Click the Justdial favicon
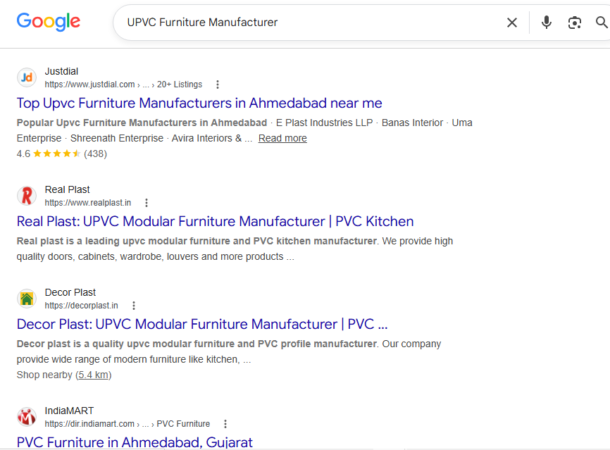The image size is (610, 450). click(26, 77)
